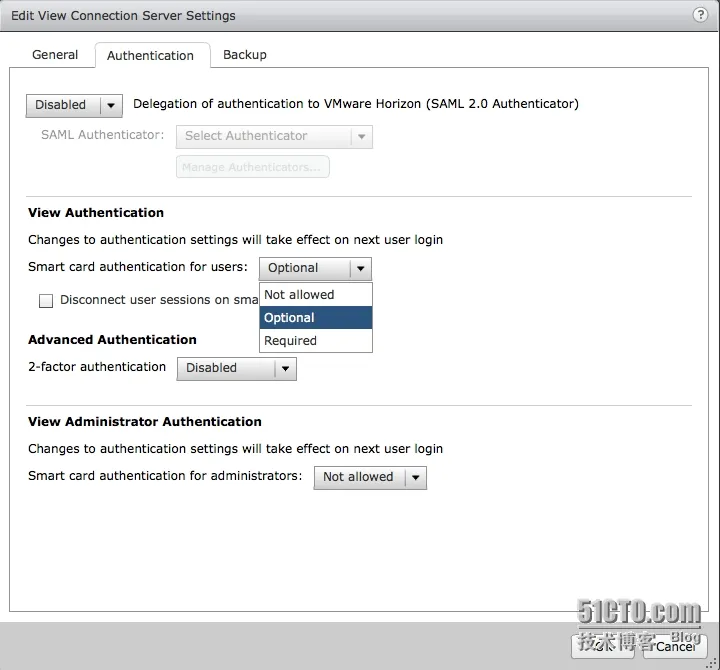720x670 pixels.
Task: Open the 2-factor authentication dropdown
Action: point(236,368)
